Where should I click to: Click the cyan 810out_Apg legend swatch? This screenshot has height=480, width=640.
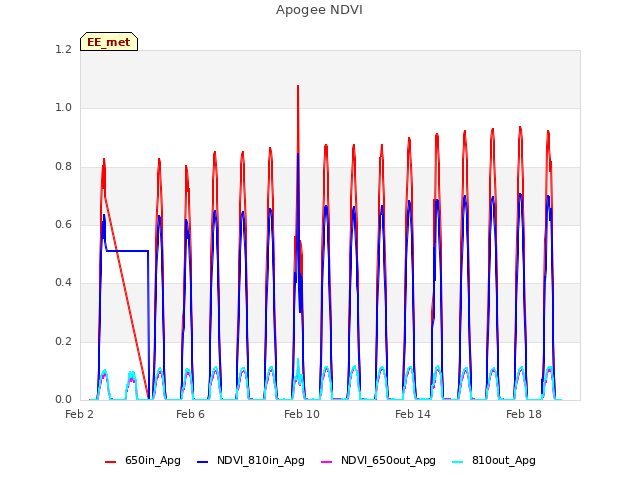pyautogui.click(x=458, y=462)
